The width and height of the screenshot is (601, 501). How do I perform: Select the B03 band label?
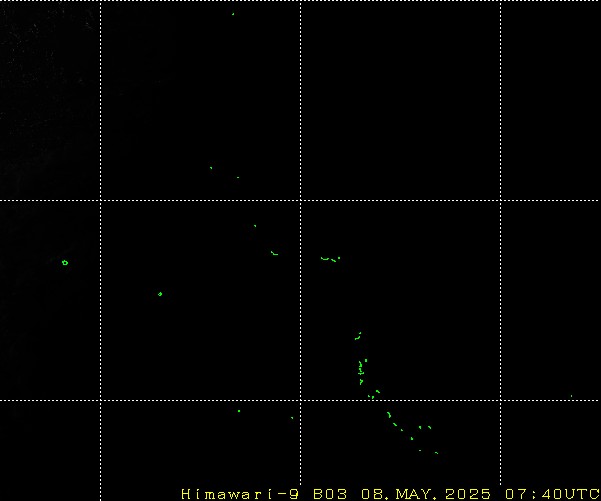330,494
